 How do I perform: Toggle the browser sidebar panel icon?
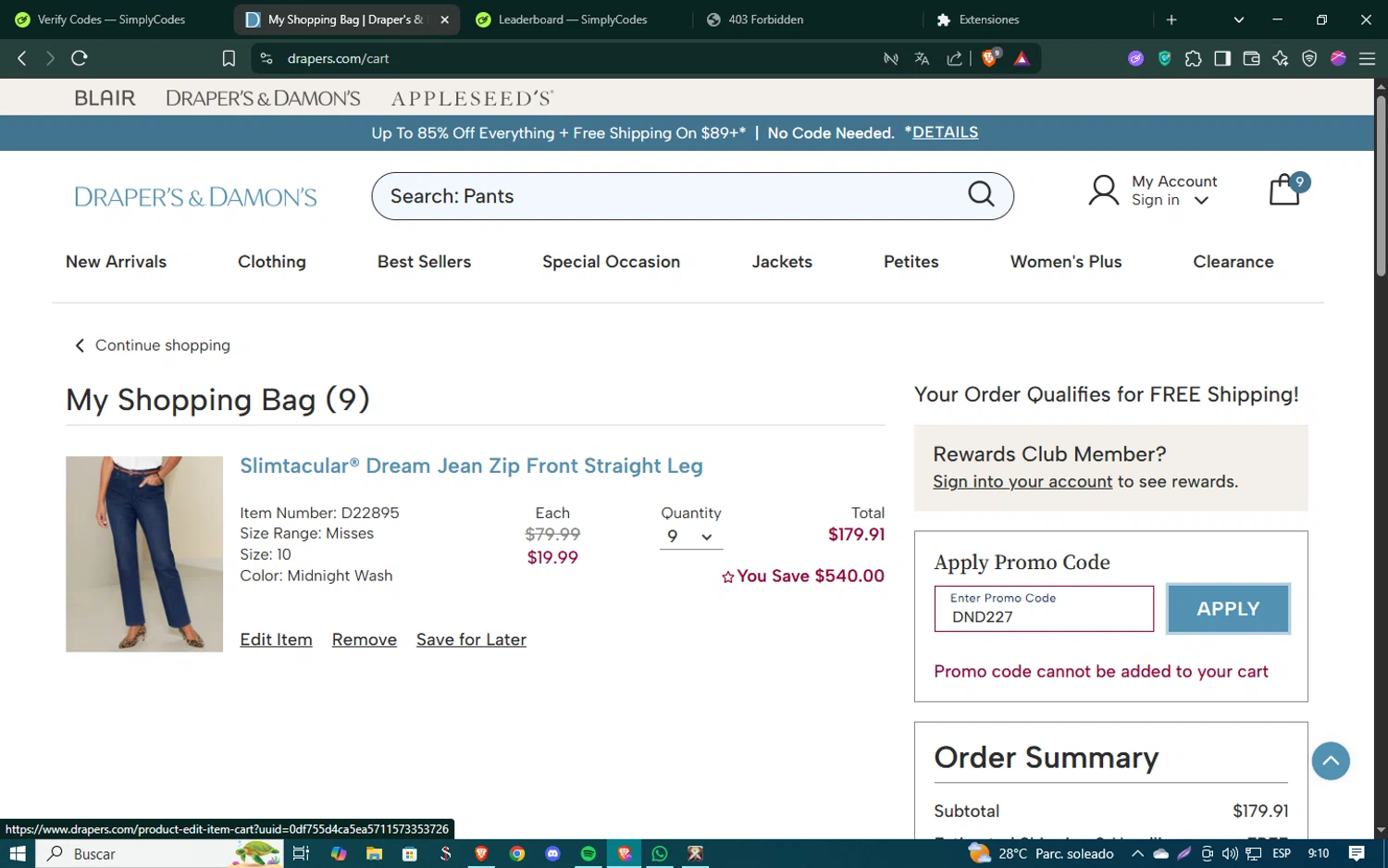click(x=1222, y=58)
